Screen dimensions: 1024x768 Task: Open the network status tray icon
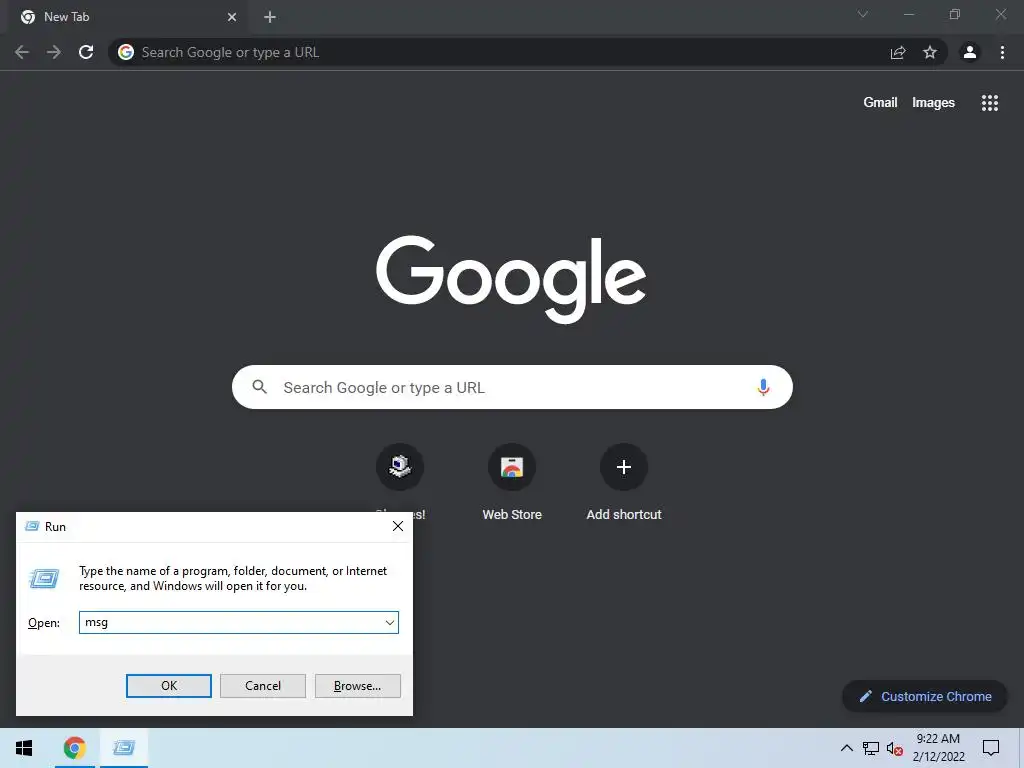871,748
